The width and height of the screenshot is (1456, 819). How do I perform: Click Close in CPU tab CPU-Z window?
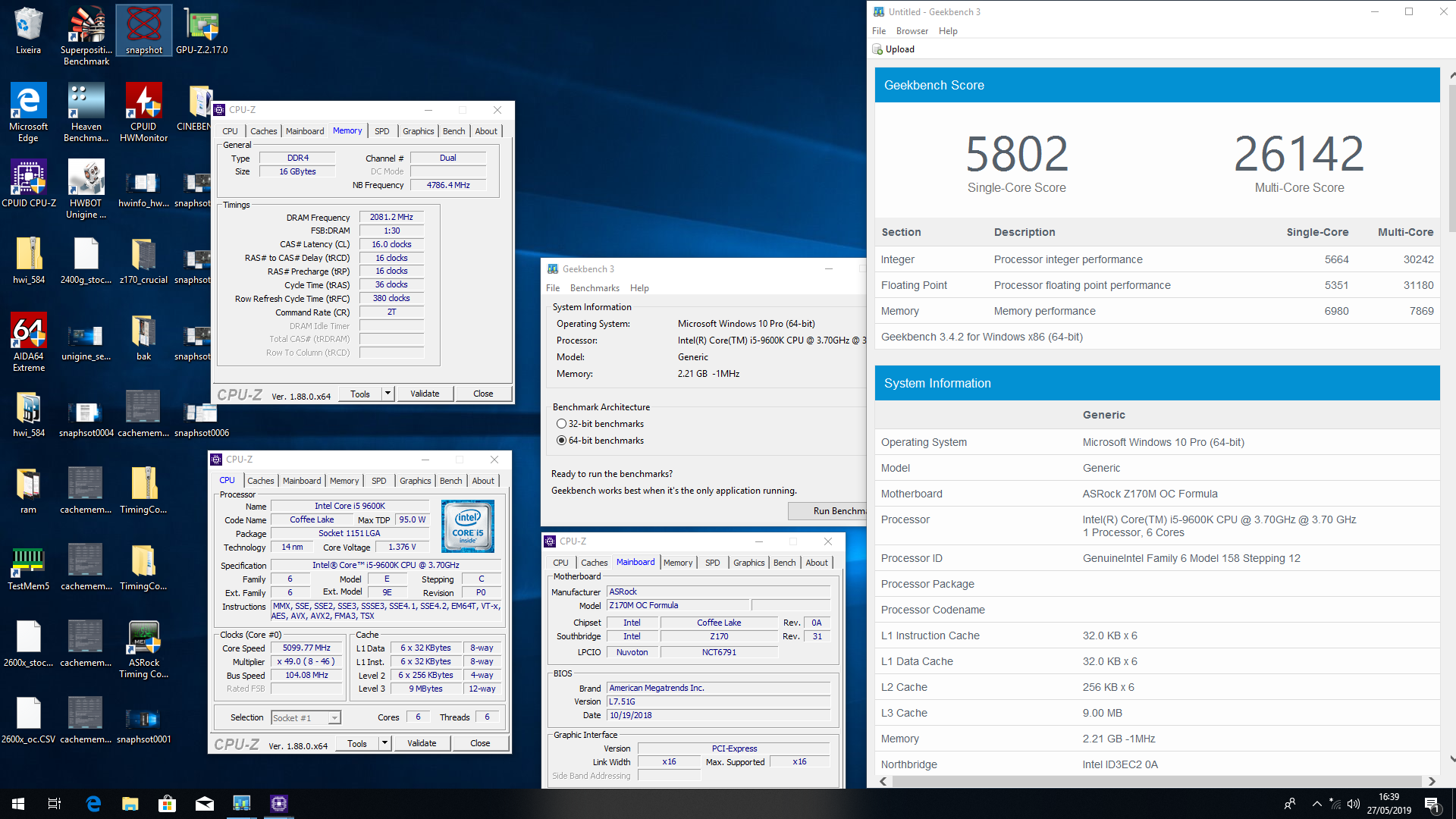pyautogui.click(x=480, y=743)
